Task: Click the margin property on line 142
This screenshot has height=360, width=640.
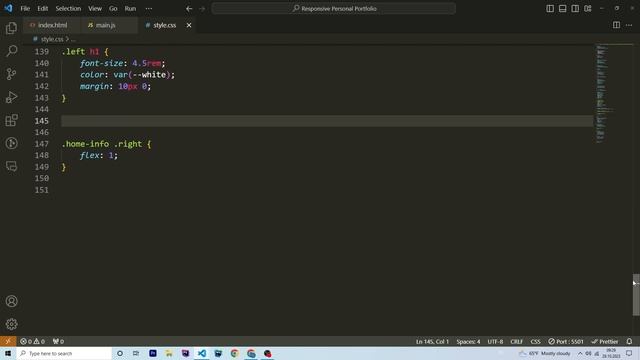Action: (94, 86)
